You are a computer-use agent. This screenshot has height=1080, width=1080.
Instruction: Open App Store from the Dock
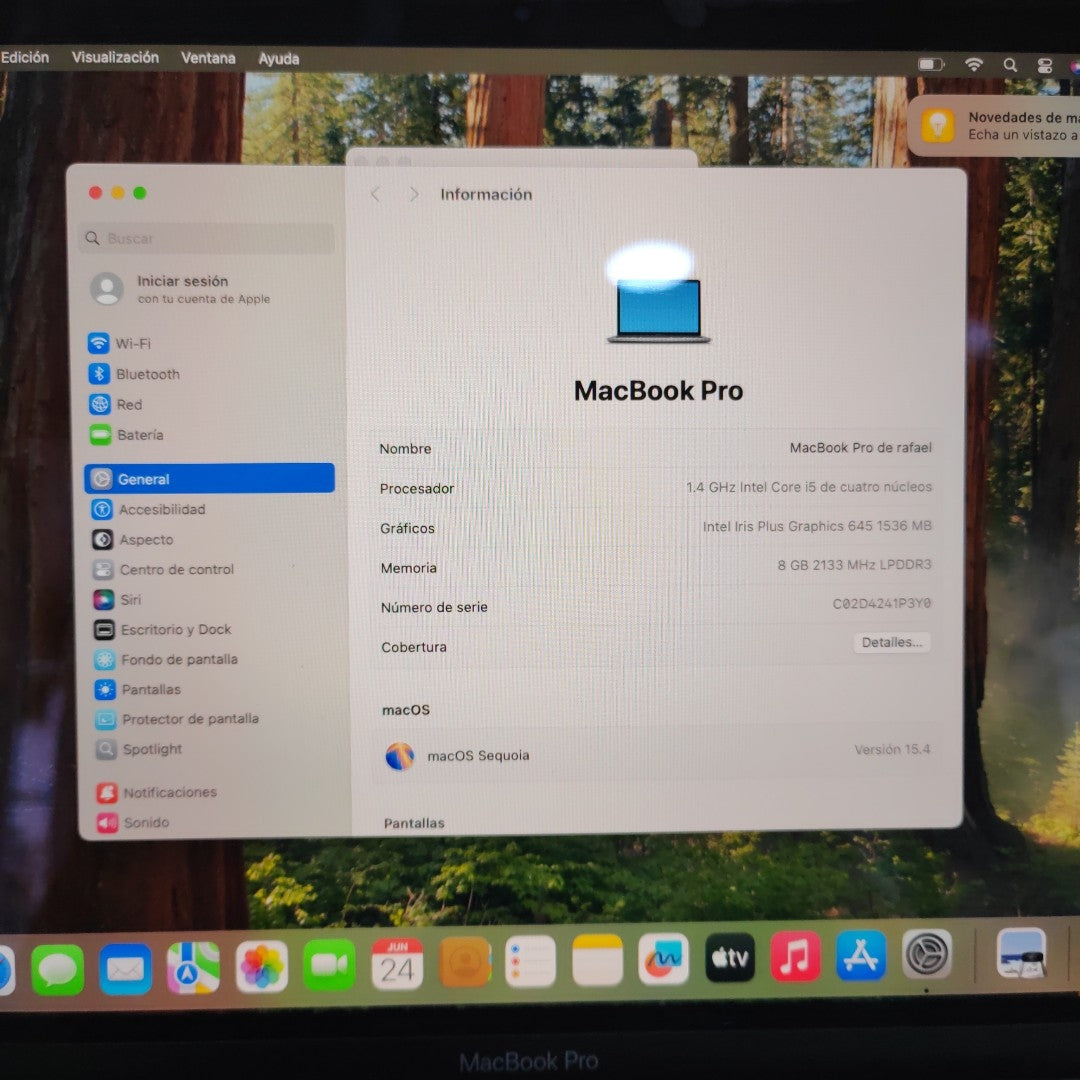[861, 956]
